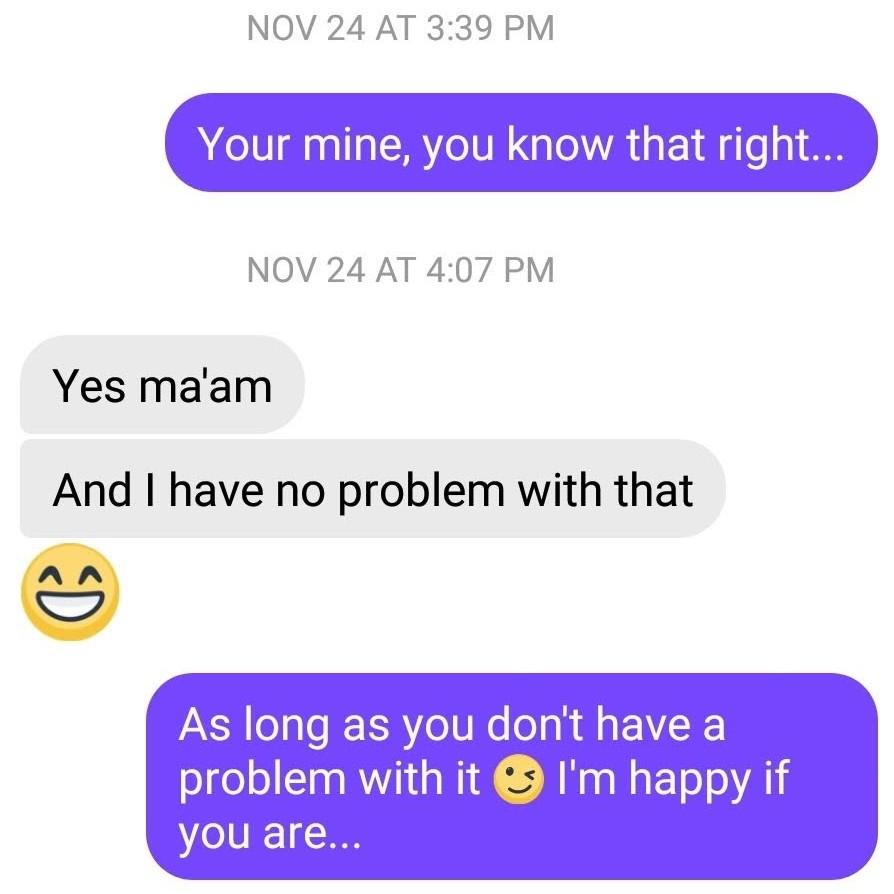
Task: Tap the large grinning emoji message
Action: click(70, 592)
